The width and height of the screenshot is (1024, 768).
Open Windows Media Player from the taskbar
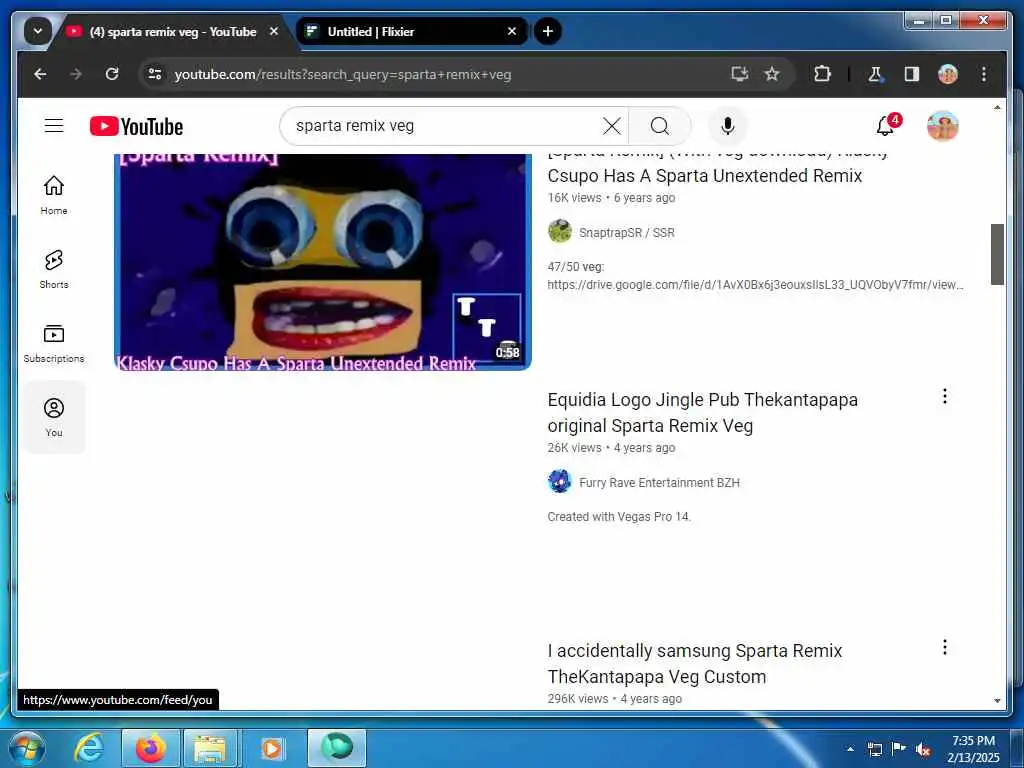(272, 748)
